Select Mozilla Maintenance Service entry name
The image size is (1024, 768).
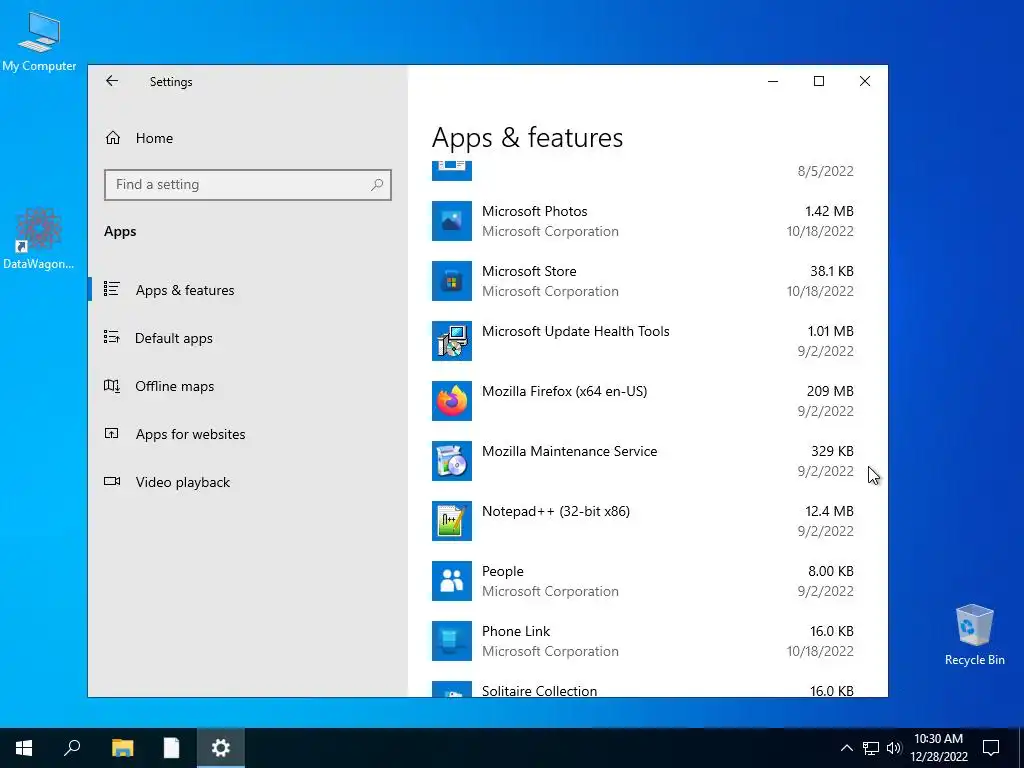569,451
